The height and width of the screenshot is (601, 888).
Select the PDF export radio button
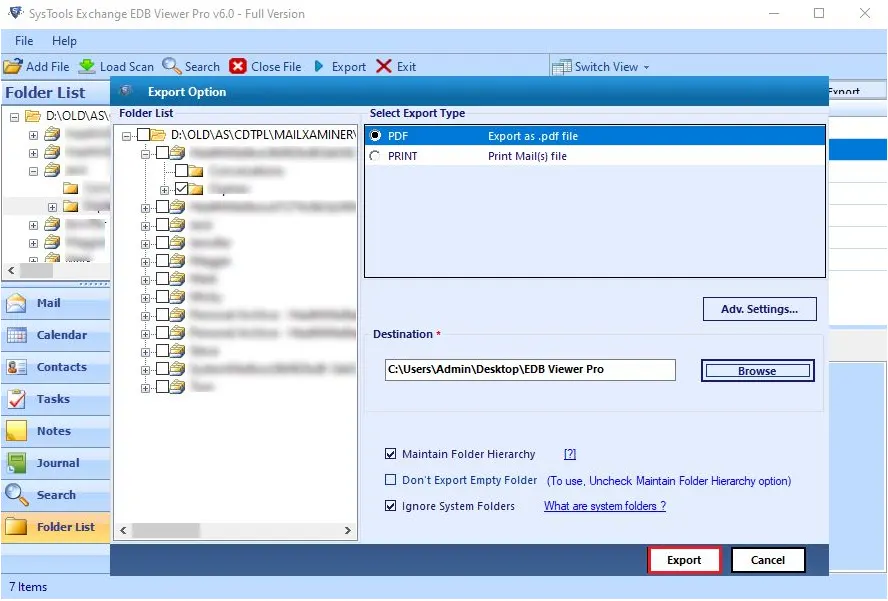[375, 136]
